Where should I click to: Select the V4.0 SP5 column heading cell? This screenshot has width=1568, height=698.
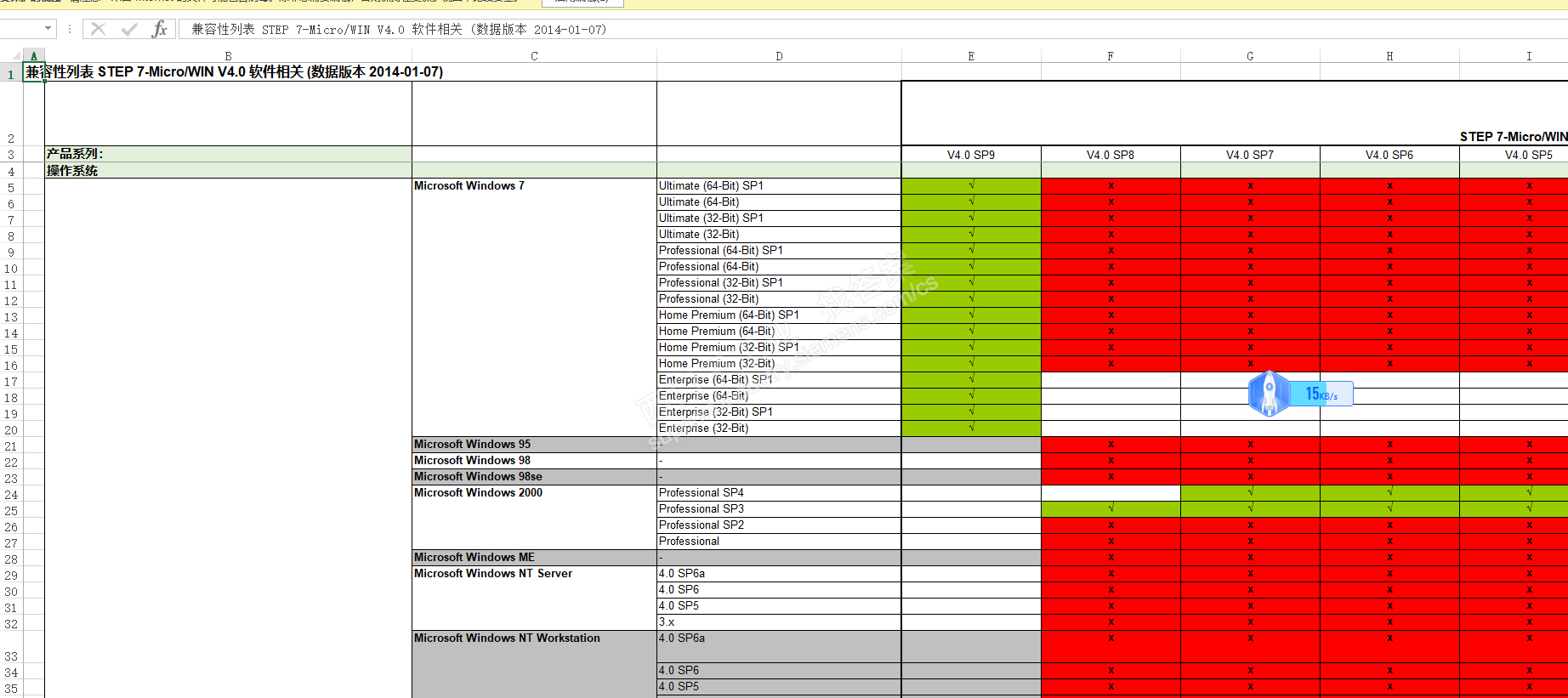pos(1514,154)
